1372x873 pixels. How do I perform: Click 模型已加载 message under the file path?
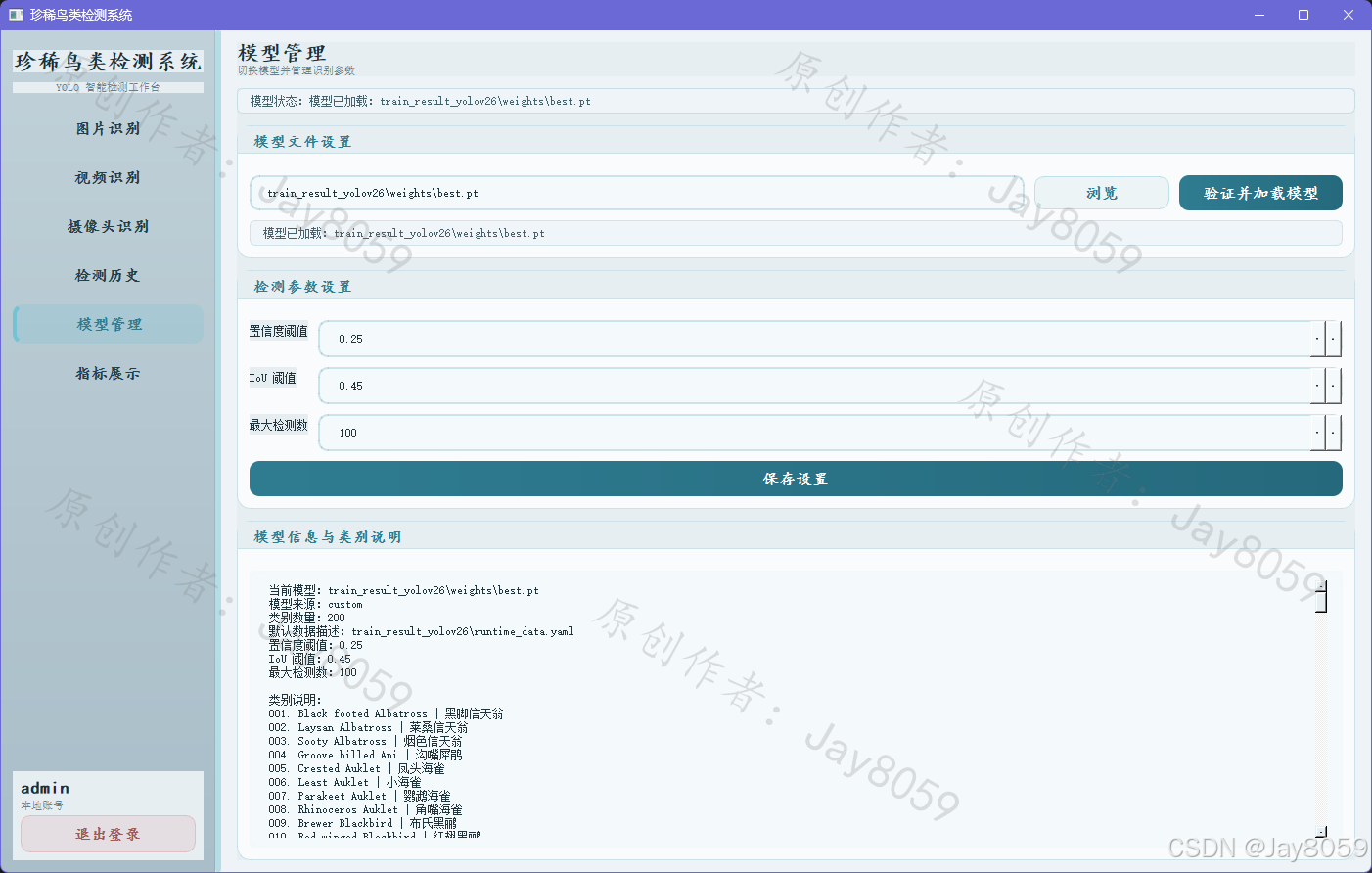(403, 233)
